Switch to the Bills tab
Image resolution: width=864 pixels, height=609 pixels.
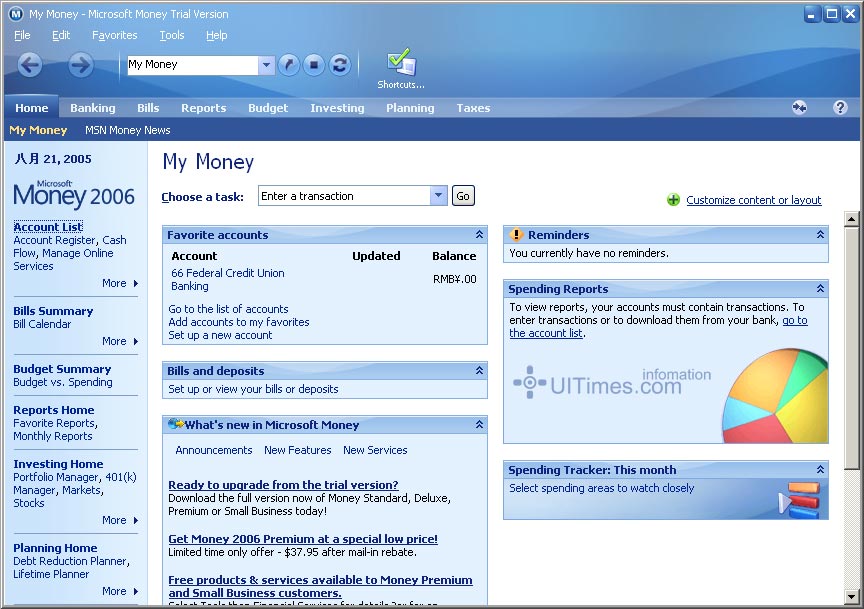click(148, 108)
